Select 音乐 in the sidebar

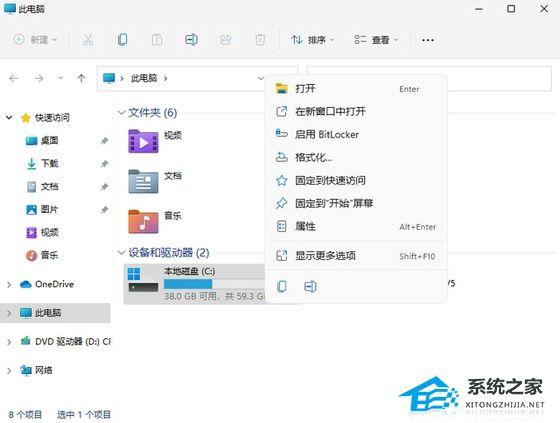pos(50,255)
